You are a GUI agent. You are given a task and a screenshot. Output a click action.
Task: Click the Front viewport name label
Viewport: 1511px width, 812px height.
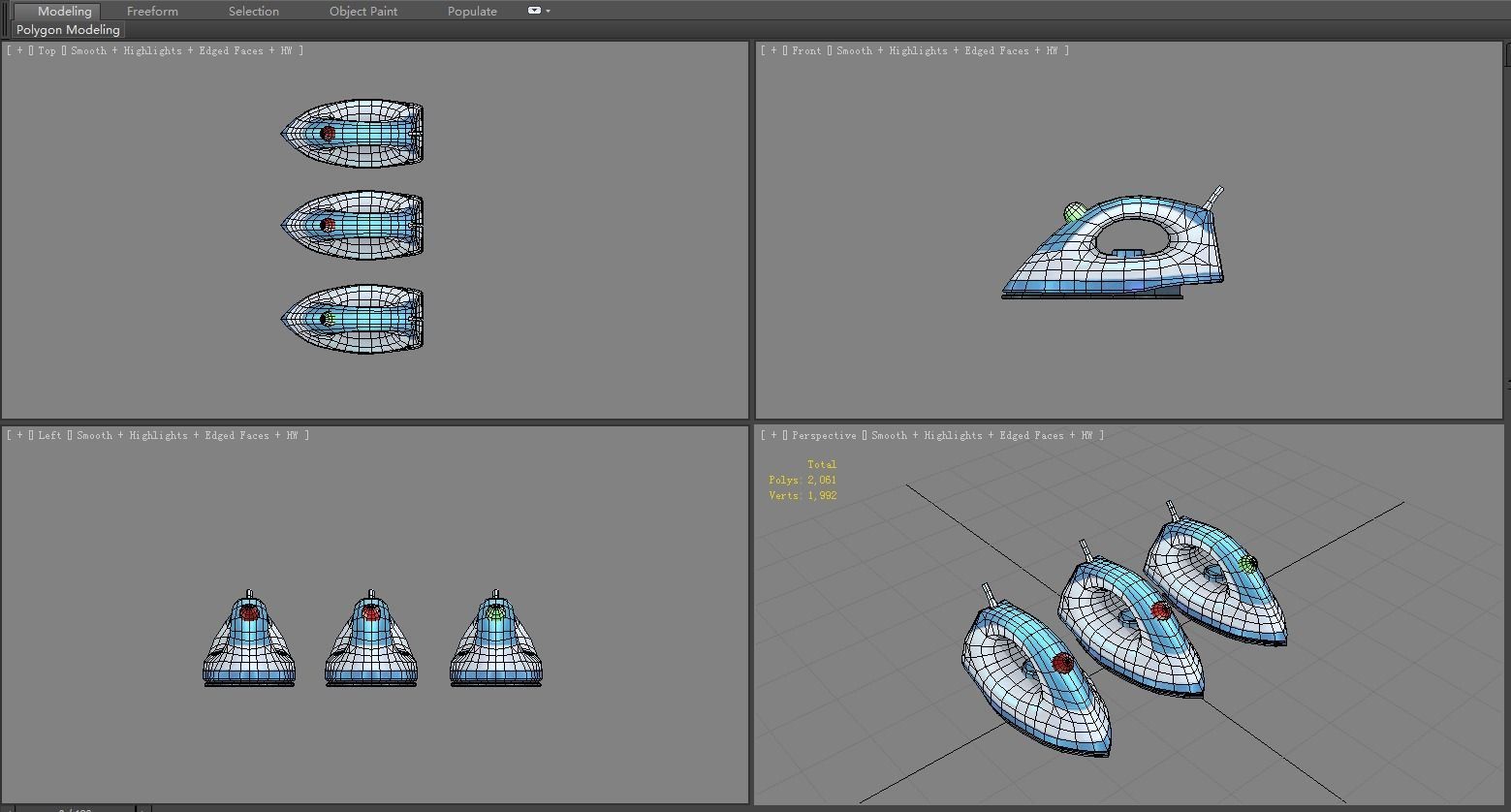point(806,50)
